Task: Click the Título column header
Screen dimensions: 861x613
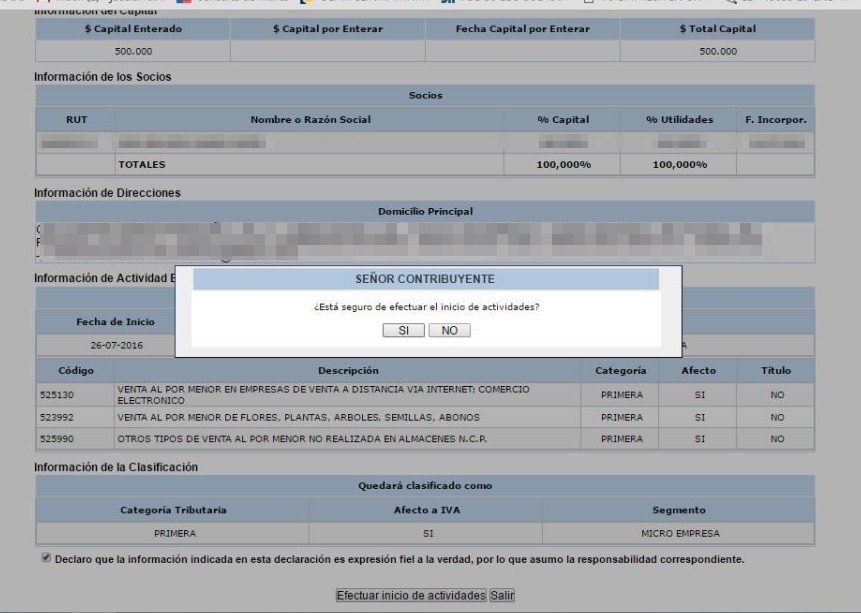Action: [775, 371]
